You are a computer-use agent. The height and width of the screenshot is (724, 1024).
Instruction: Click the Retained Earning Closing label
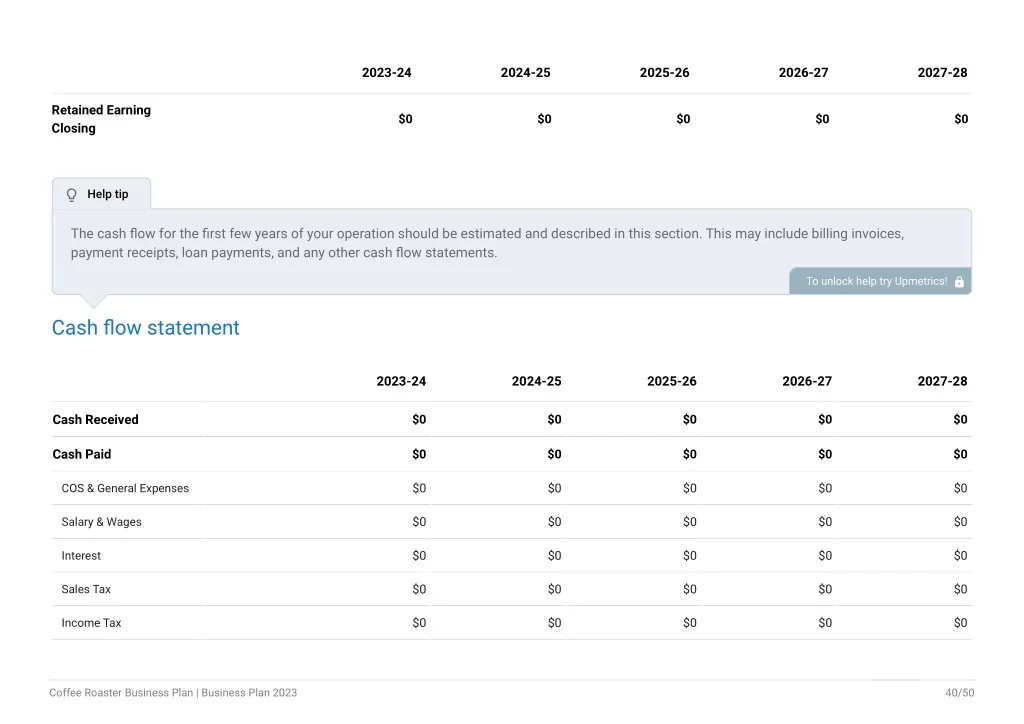[101, 119]
